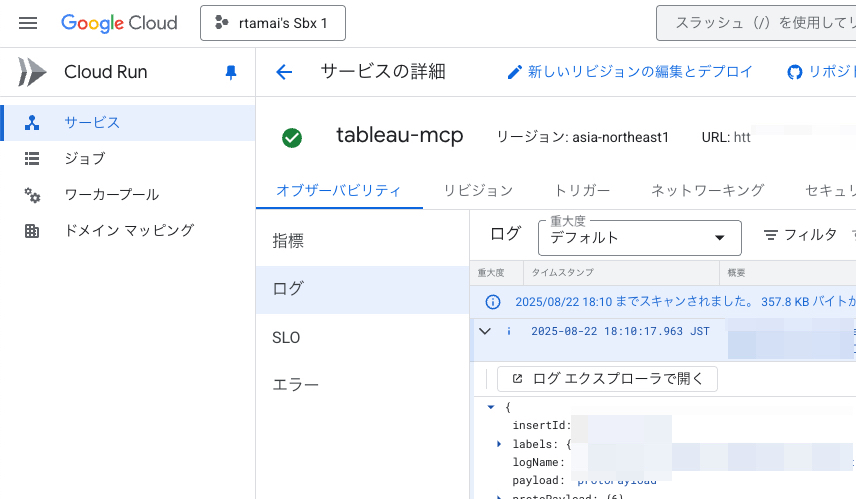Click the scan info circle icon
This screenshot has width=856, height=499.
(492, 302)
